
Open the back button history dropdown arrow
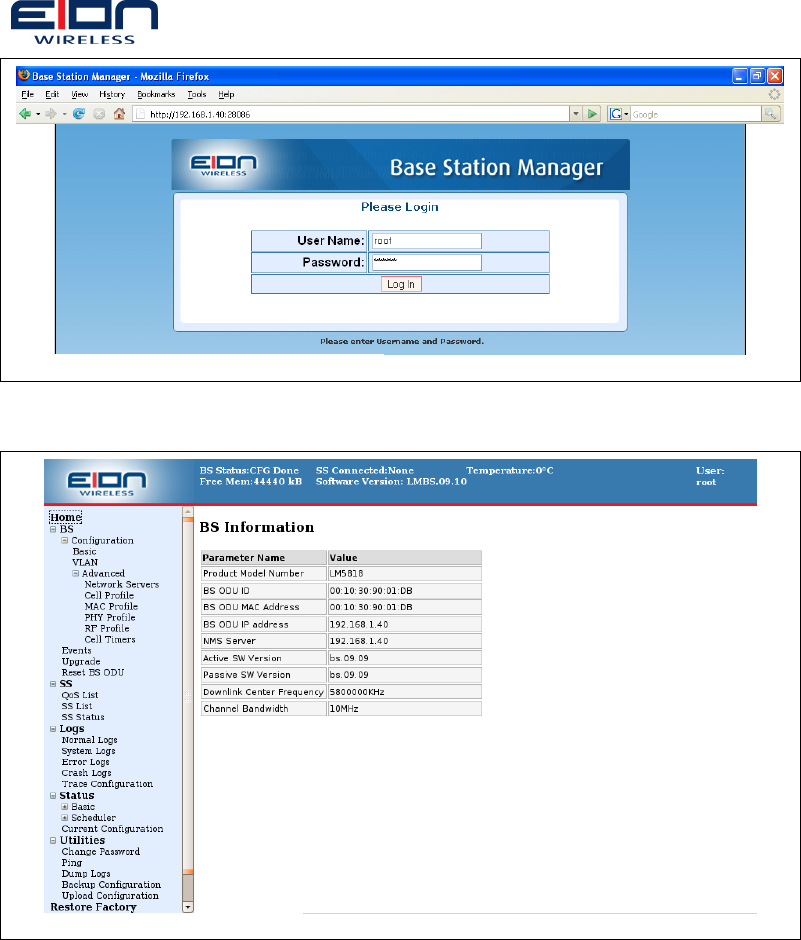pos(38,114)
